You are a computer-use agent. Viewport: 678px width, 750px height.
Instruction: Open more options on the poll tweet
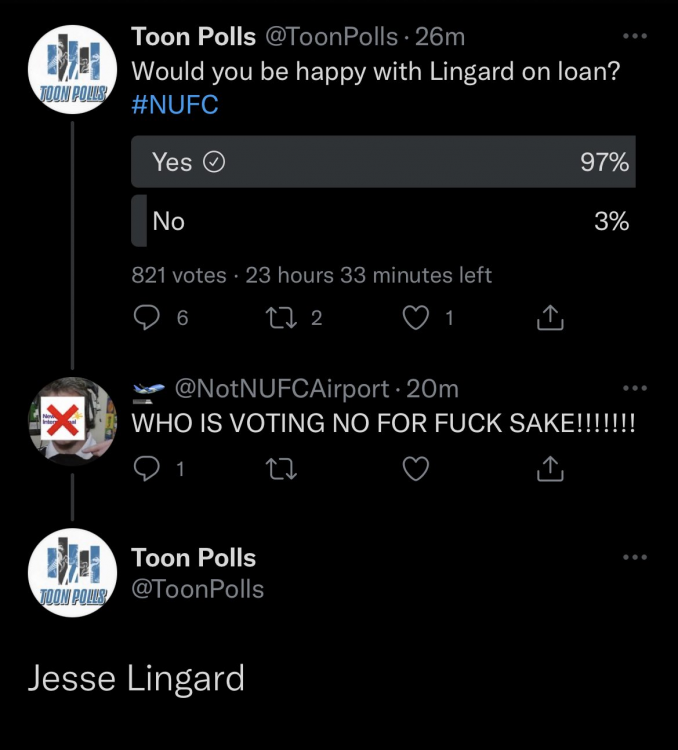635,36
